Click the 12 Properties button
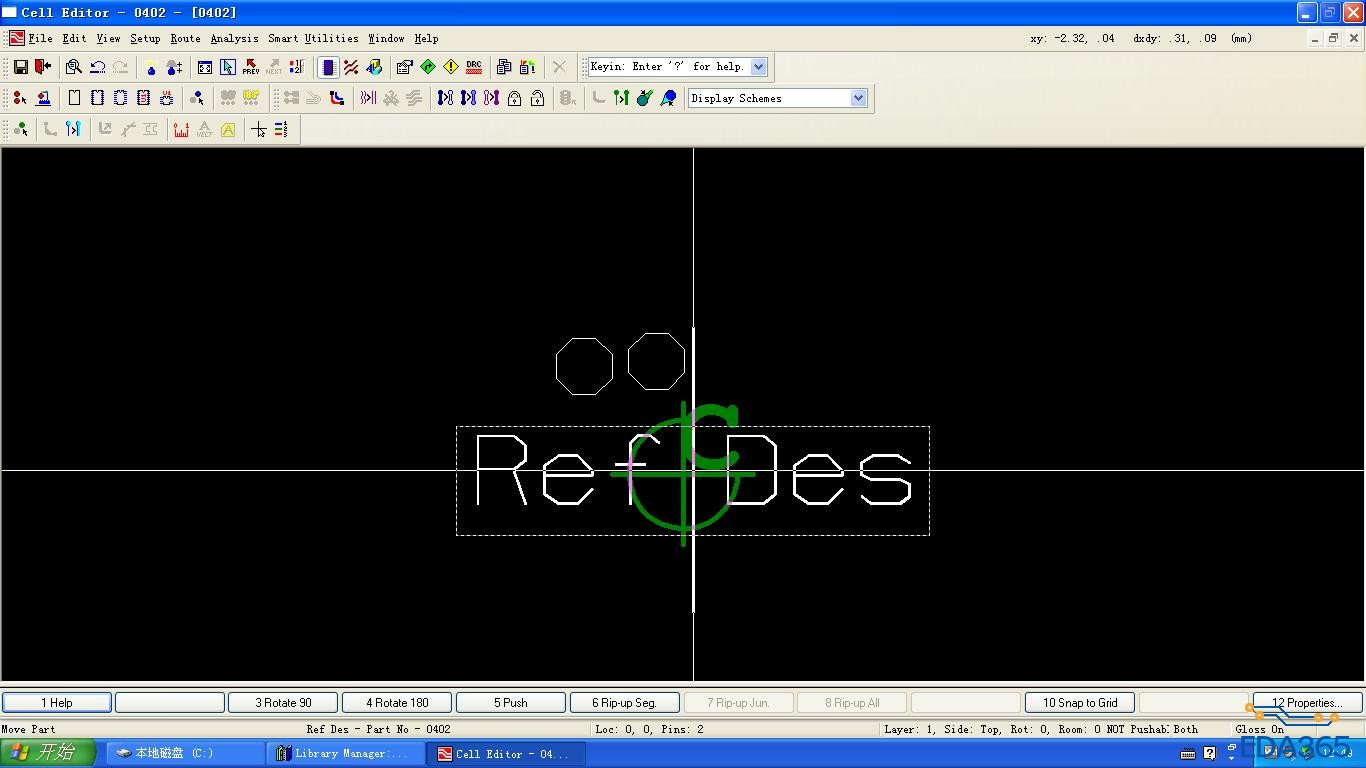Viewport: 1366px width, 768px height. coord(1307,703)
